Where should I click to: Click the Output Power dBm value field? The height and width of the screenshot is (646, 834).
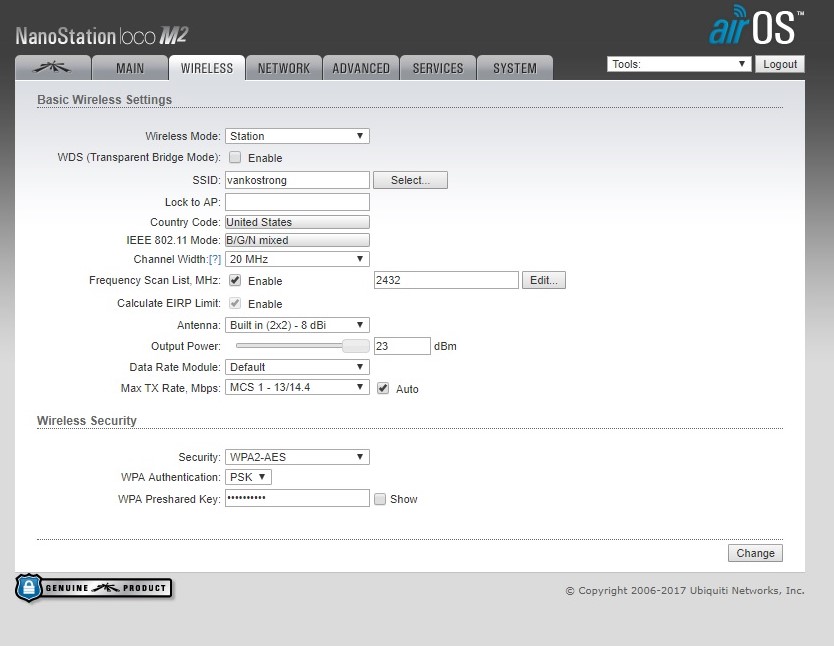pos(402,346)
